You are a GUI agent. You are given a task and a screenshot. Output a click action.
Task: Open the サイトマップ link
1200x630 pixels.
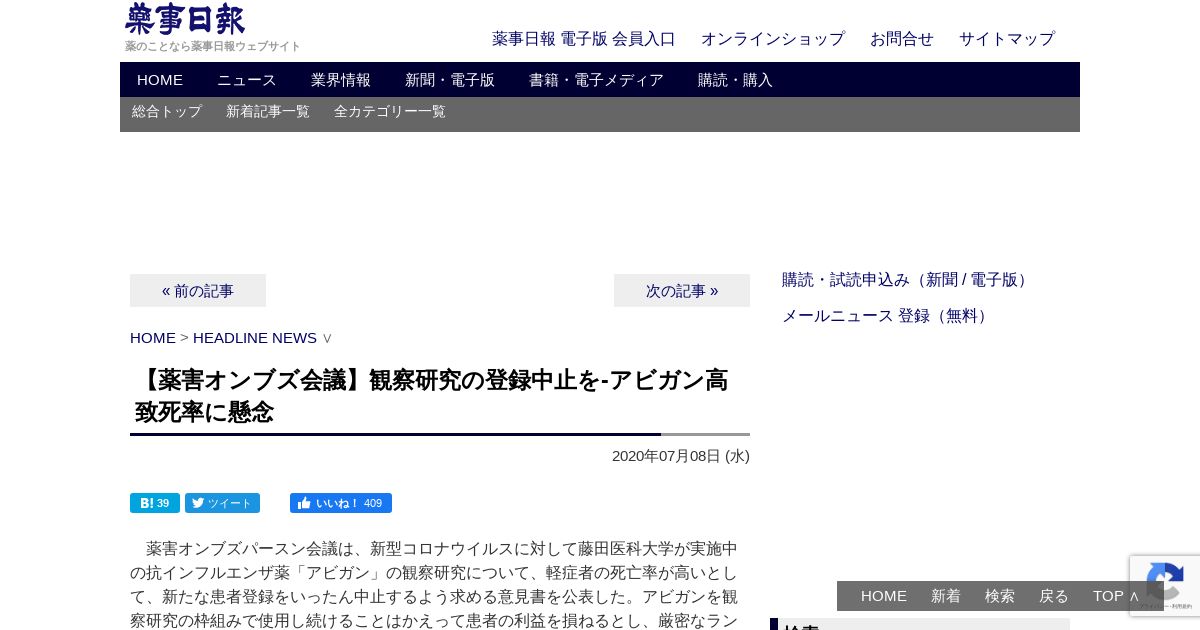[x=1007, y=39]
